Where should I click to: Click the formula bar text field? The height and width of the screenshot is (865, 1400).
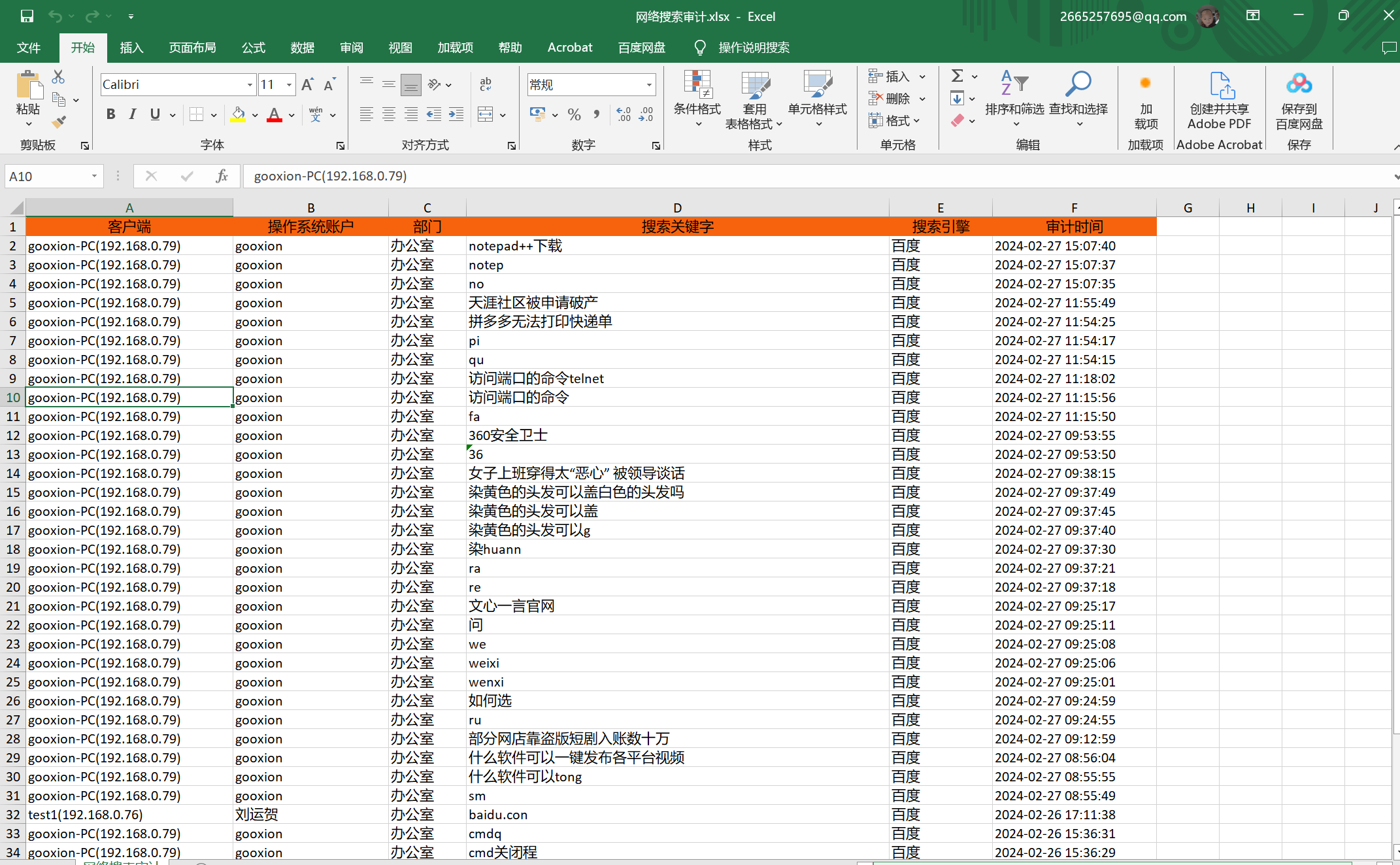click(x=817, y=176)
